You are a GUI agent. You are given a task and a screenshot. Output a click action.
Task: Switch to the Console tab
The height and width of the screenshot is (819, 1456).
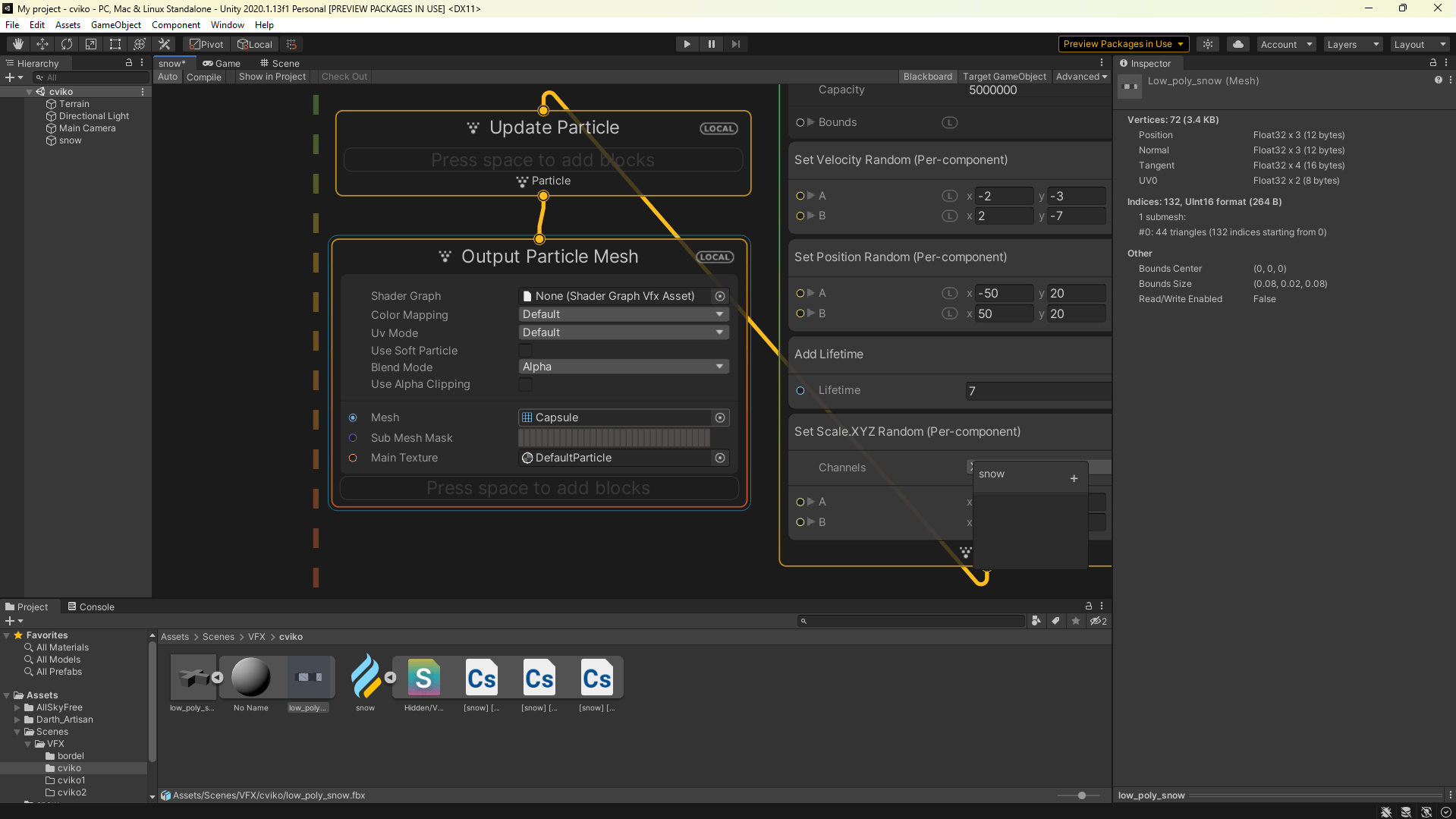[91, 606]
